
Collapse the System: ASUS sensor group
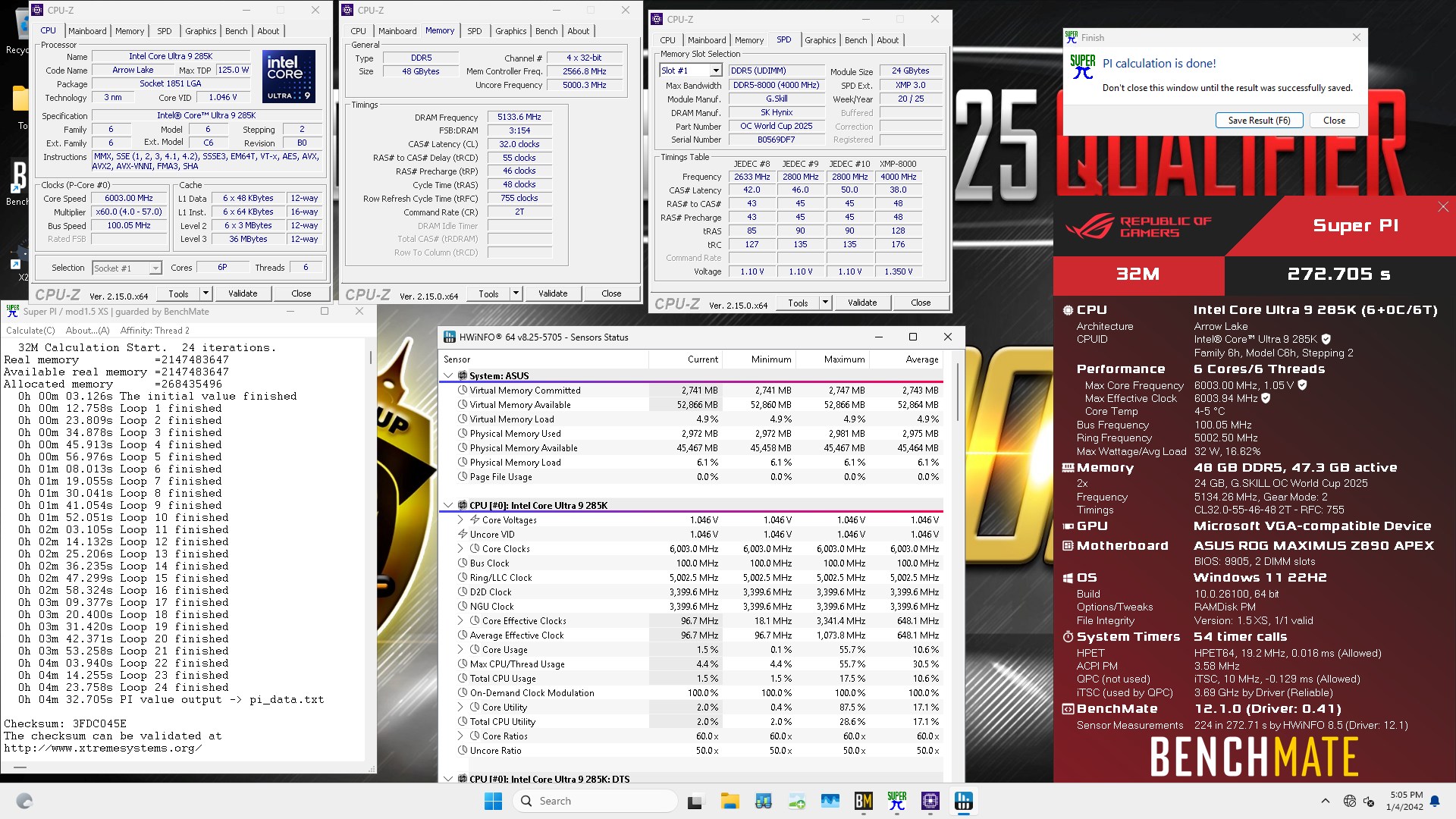coord(448,376)
